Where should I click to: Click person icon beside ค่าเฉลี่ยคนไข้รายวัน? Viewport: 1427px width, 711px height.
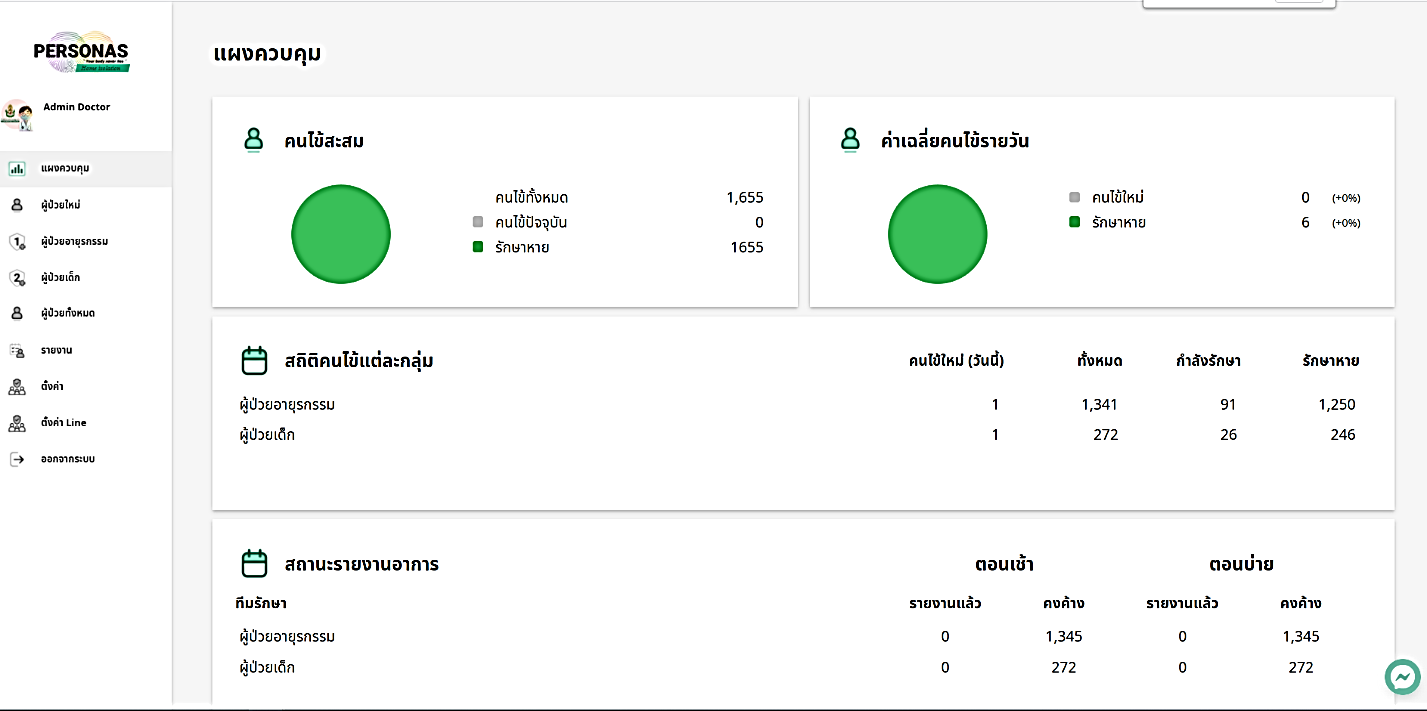coord(850,140)
